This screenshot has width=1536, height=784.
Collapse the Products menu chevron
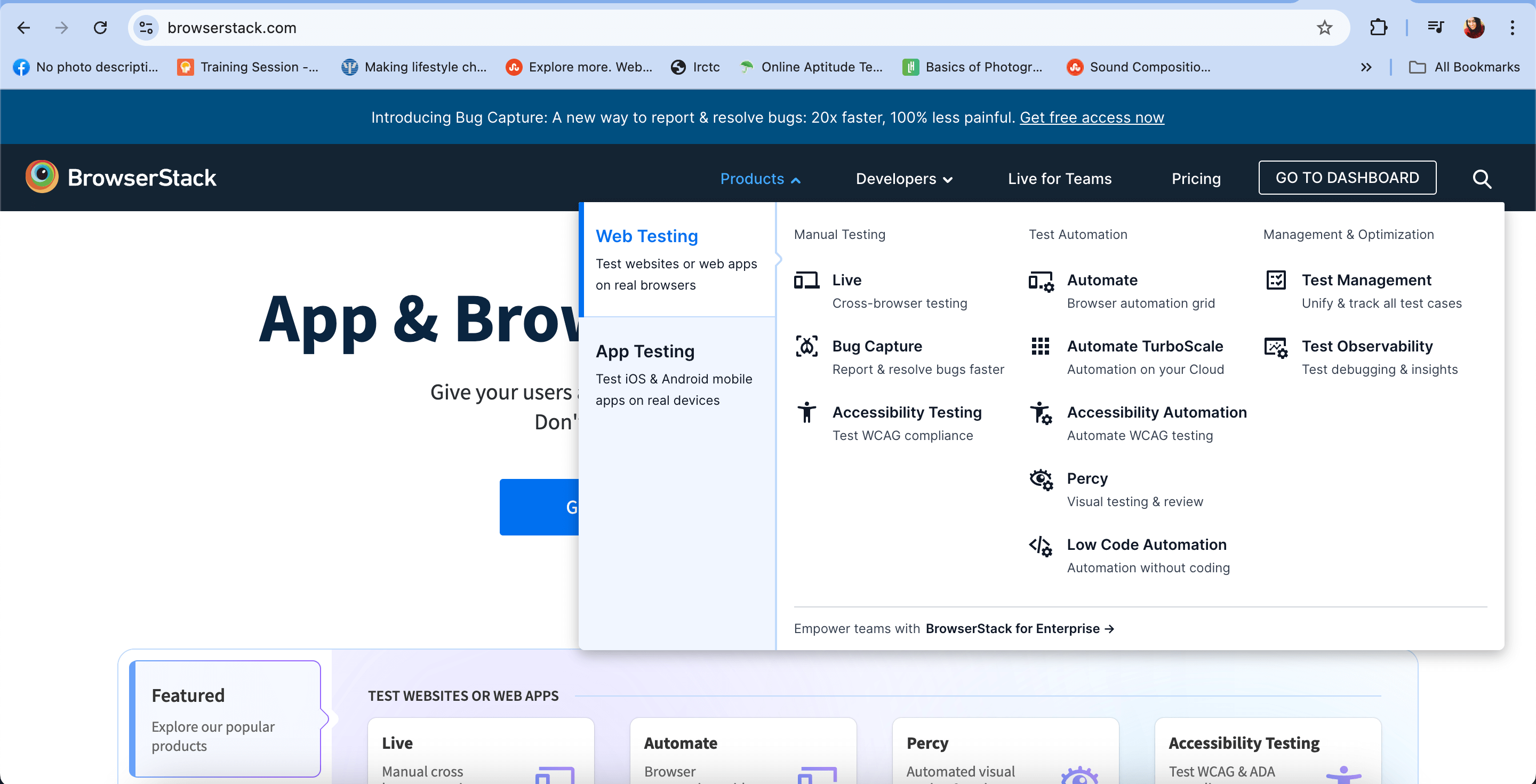[795, 179]
